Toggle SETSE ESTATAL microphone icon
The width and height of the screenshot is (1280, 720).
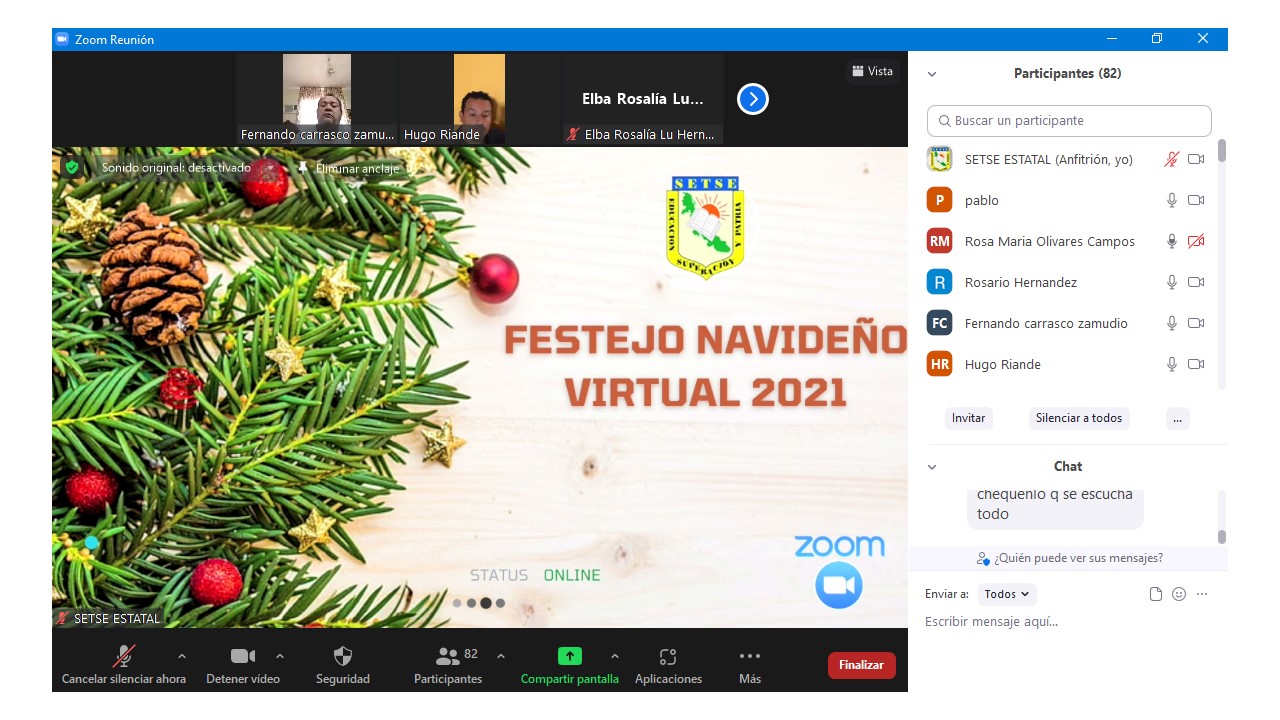click(x=1172, y=159)
